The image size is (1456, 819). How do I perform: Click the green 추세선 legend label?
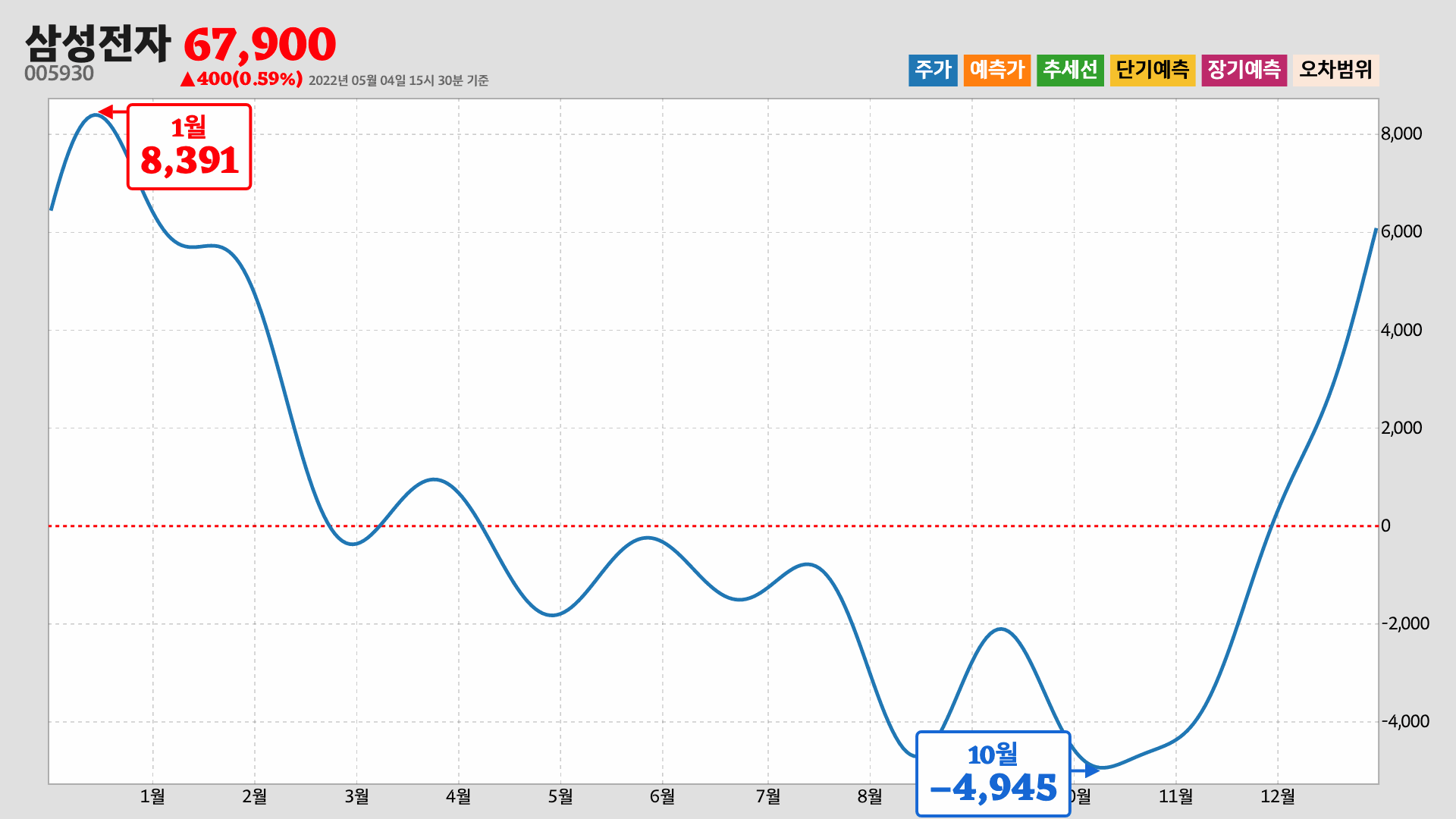point(1070,70)
